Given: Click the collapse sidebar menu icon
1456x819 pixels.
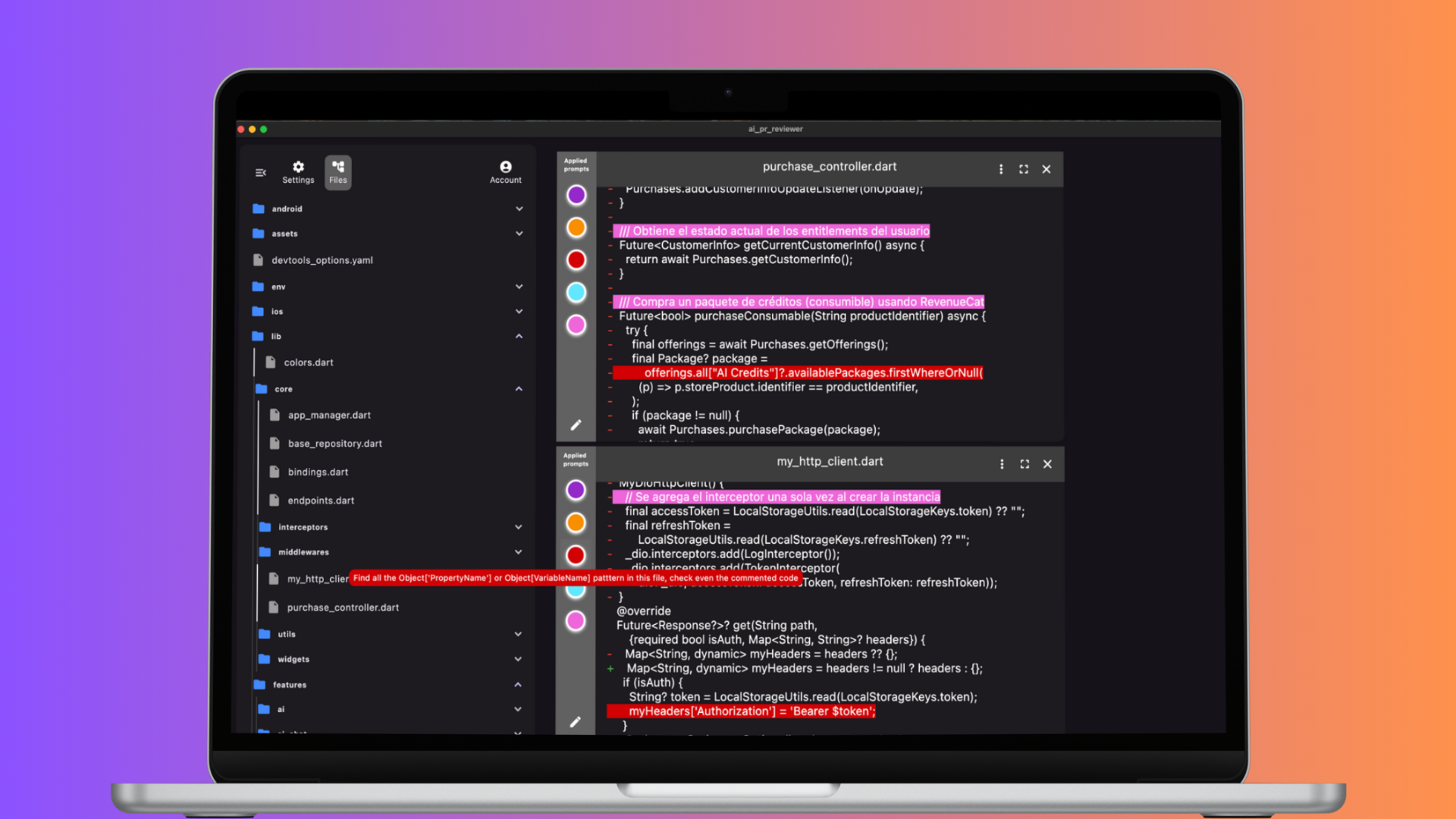Looking at the screenshot, I should point(260,173).
